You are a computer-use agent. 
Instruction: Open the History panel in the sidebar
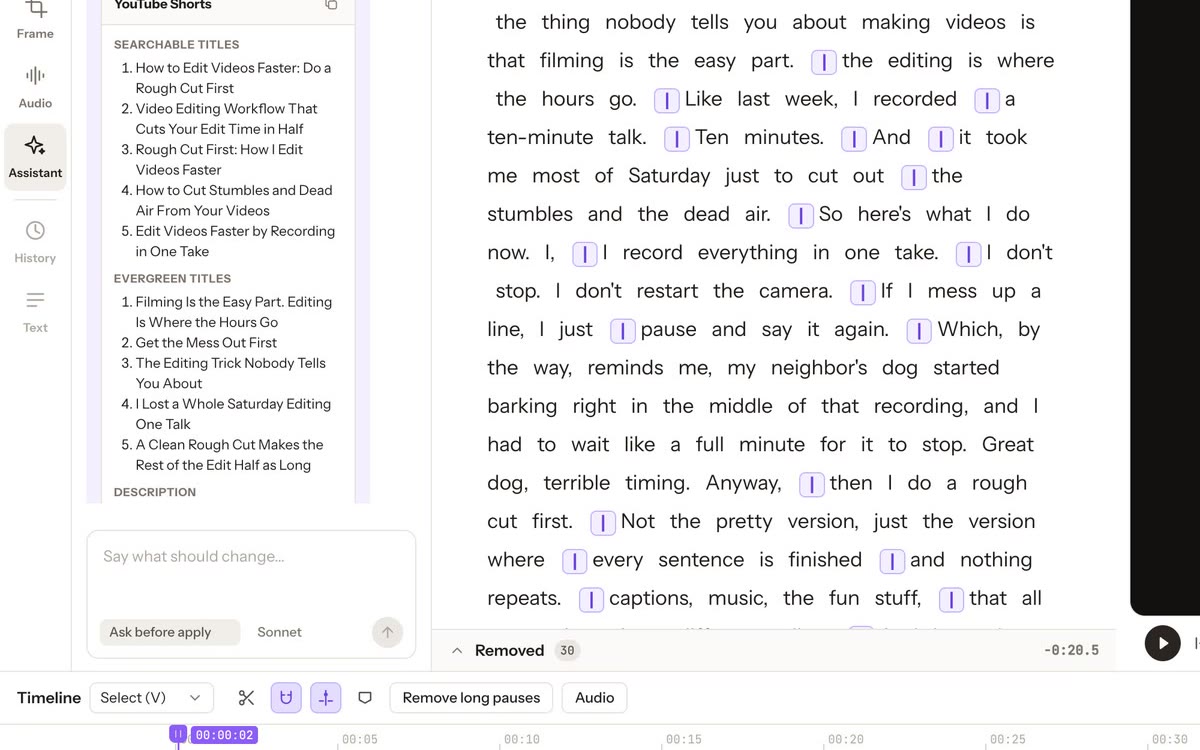(35, 242)
